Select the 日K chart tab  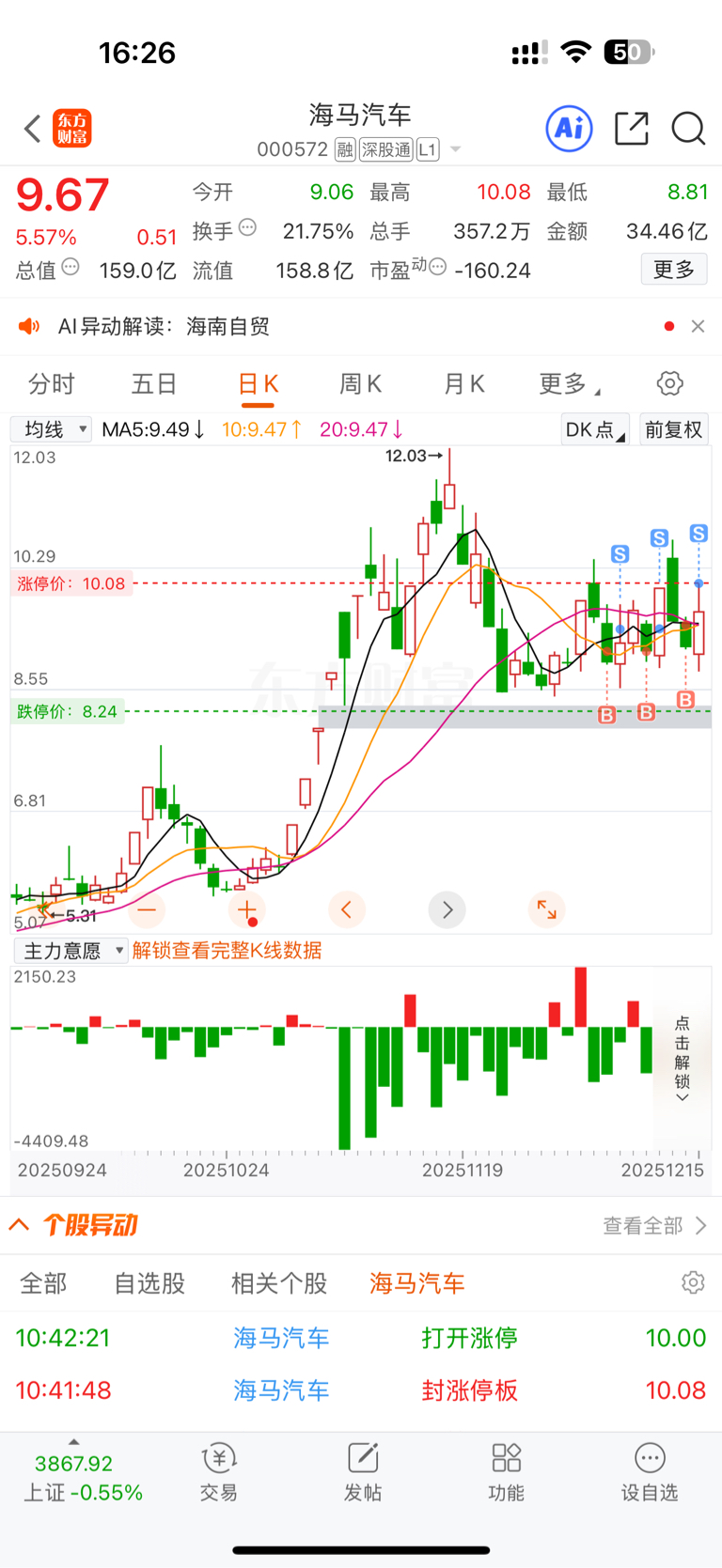258,383
